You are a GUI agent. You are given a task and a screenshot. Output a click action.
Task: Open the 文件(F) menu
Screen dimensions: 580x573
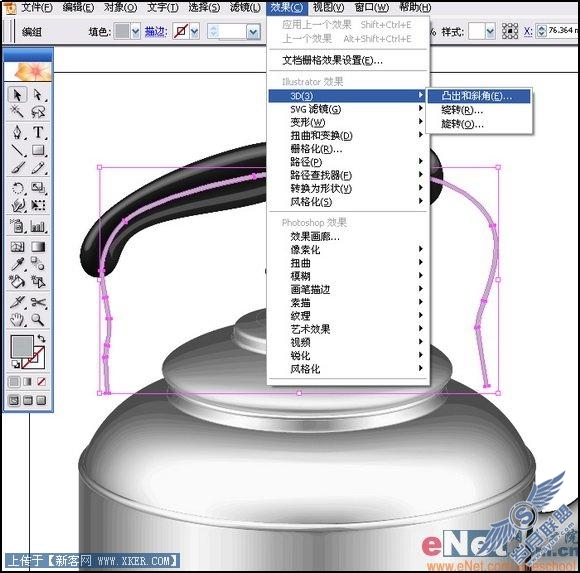36,7
